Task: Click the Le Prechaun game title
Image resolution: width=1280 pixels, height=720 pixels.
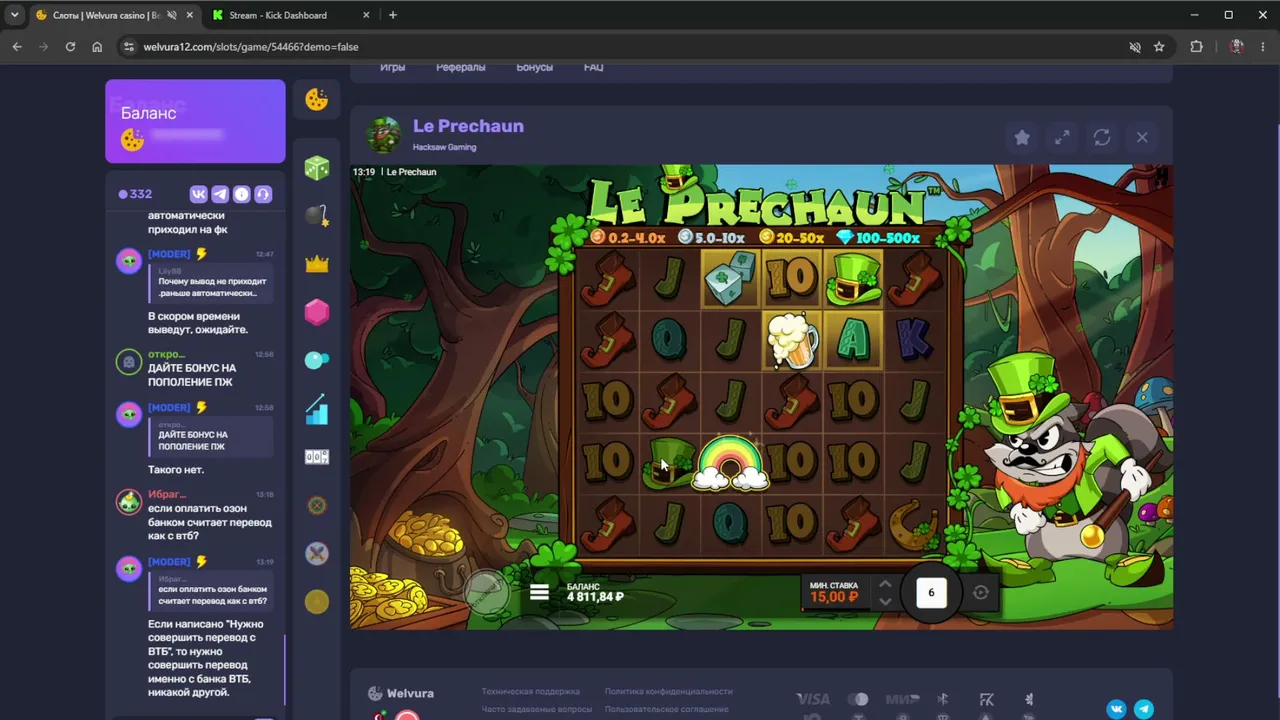Action: pyautogui.click(x=468, y=126)
